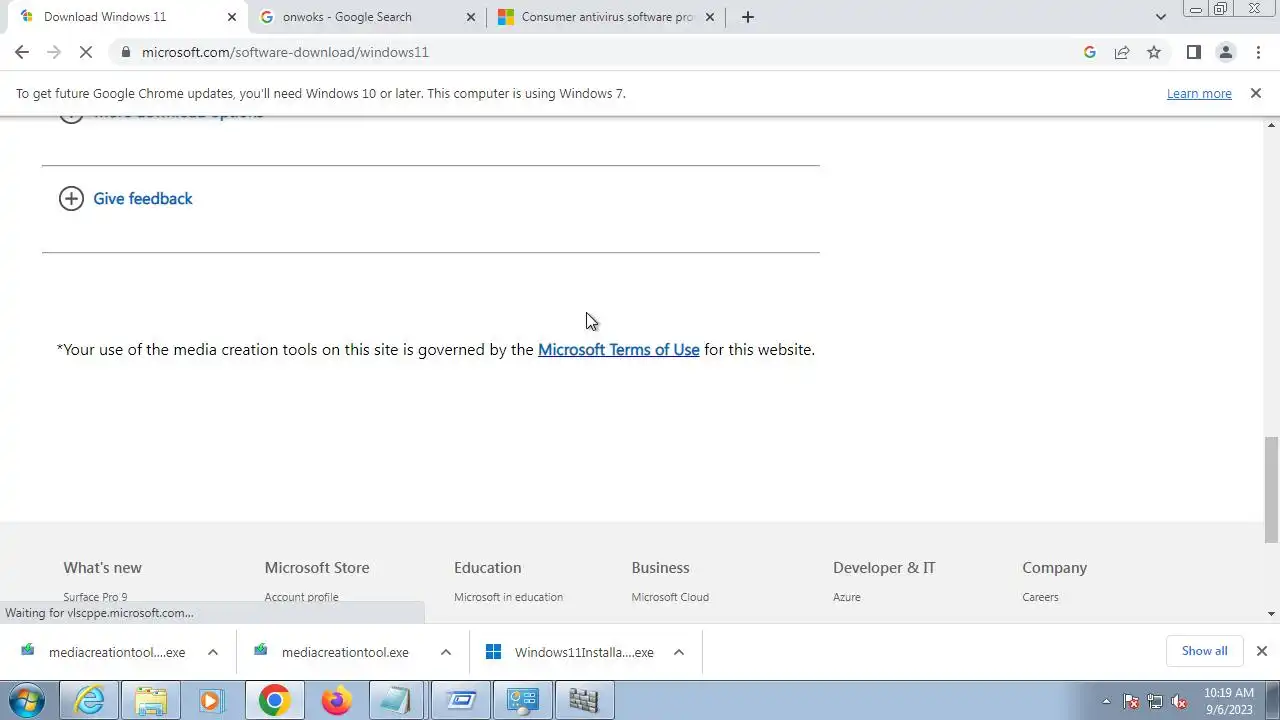Viewport: 1280px width, 720px height.
Task: Switch to Chrome in the taskbar
Action: click(x=274, y=700)
